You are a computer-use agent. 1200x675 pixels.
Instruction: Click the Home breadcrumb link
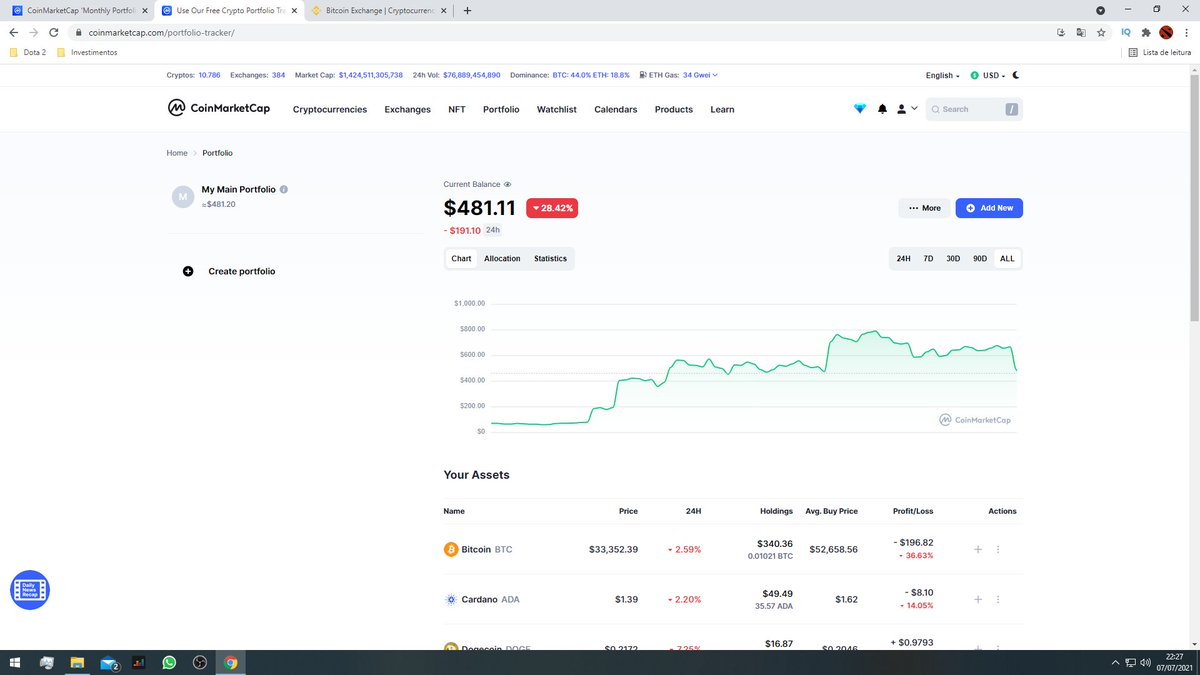[x=177, y=153]
